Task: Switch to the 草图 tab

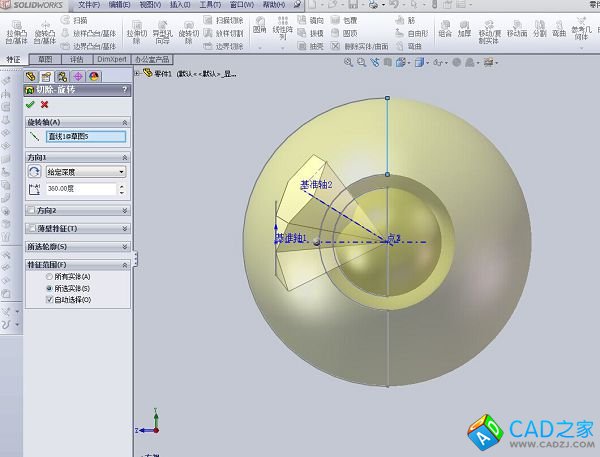Action: tap(44, 59)
